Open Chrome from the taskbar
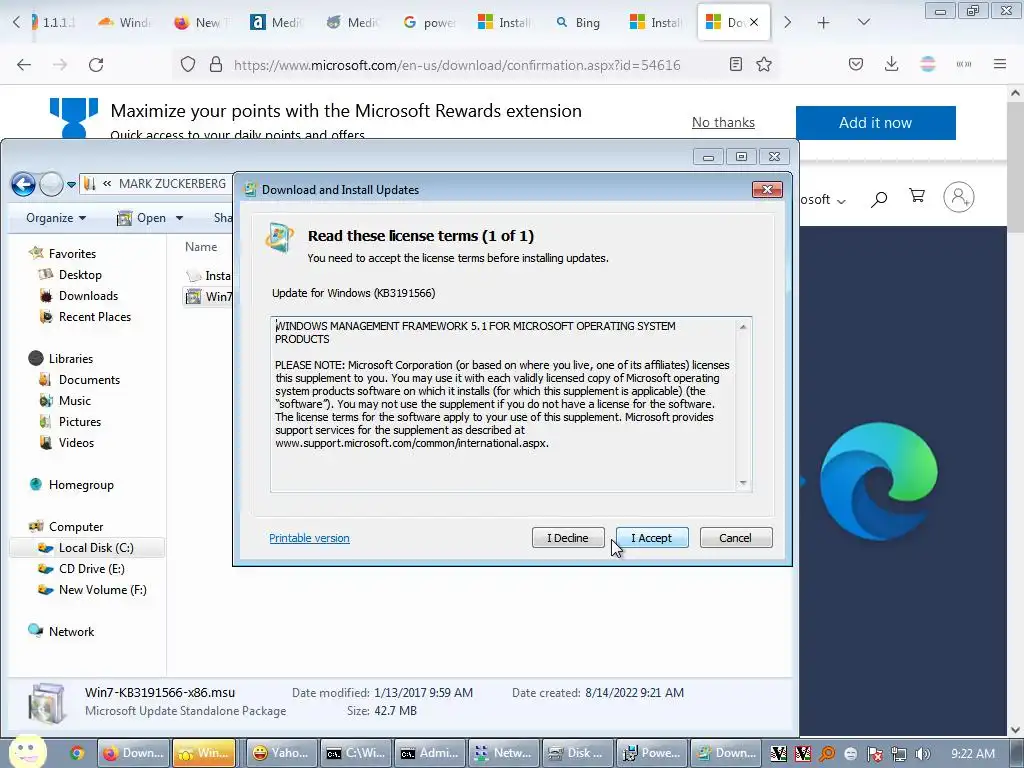Screen dimensions: 1024x768 [77, 753]
